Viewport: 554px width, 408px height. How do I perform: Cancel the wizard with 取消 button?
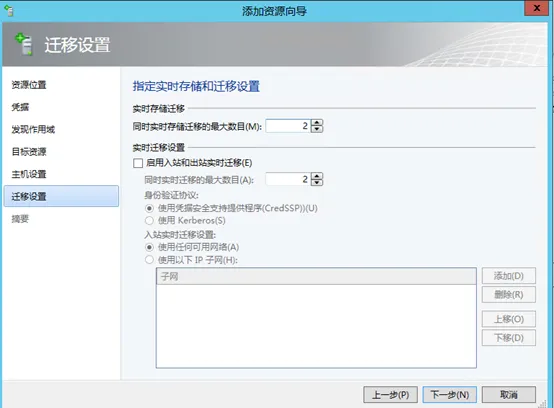click(509, 395)
